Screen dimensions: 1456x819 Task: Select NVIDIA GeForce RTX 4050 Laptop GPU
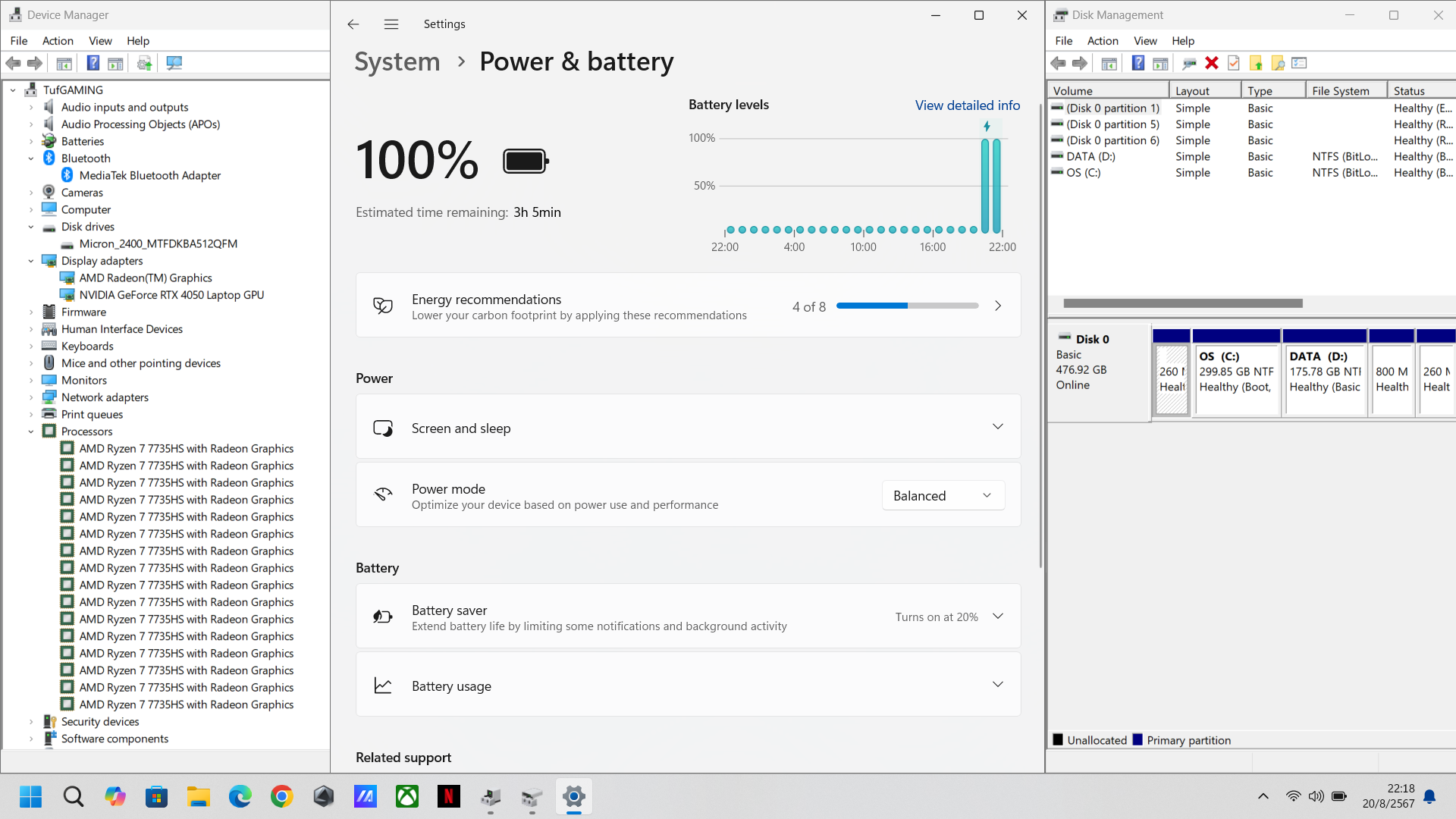pyautogui.click(x=171, y=295)
